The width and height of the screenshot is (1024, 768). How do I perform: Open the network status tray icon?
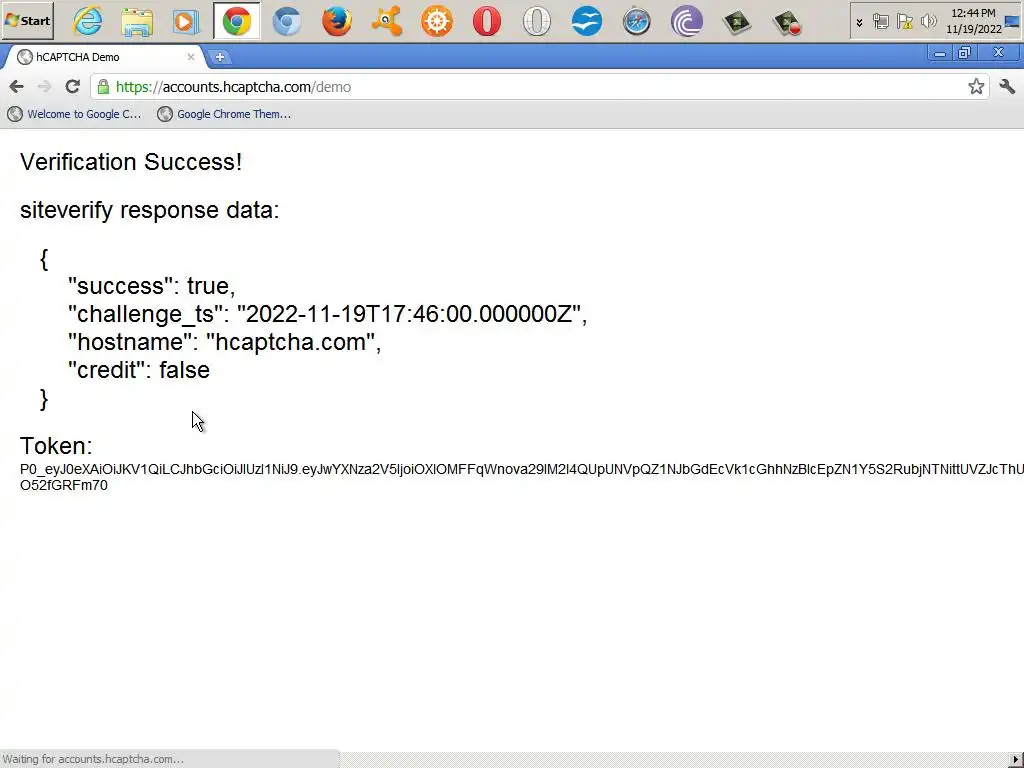pyautogui.click(x=880, y=22)
